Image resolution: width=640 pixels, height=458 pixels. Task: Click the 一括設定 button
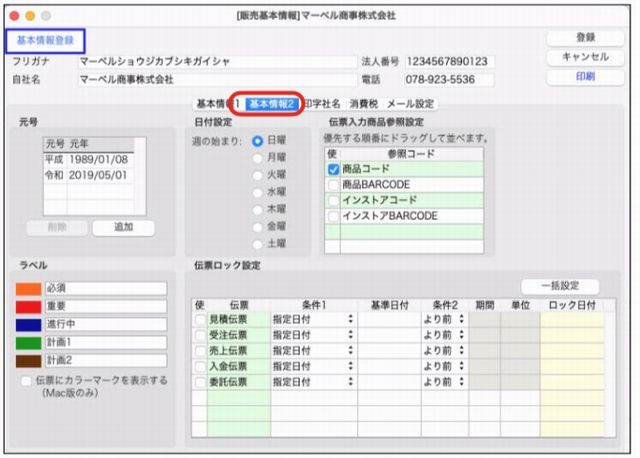click(x=560, y=286)
